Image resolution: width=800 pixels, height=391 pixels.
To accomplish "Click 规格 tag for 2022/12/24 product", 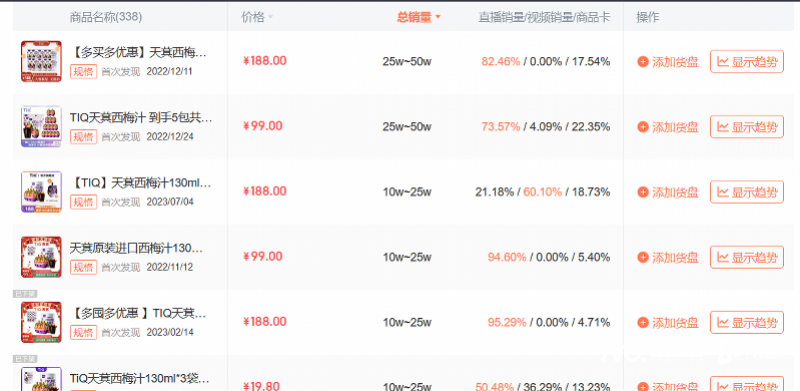I will click(83, 137).
